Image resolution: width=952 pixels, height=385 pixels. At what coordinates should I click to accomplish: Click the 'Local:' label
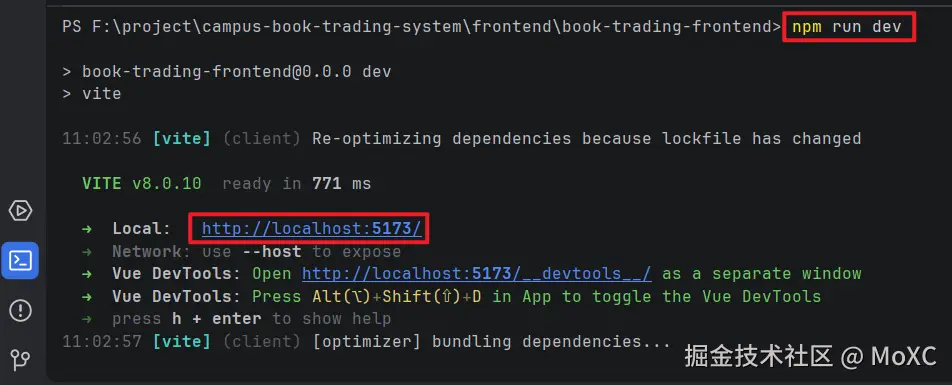pyautogui.click(x=141, y=229)
